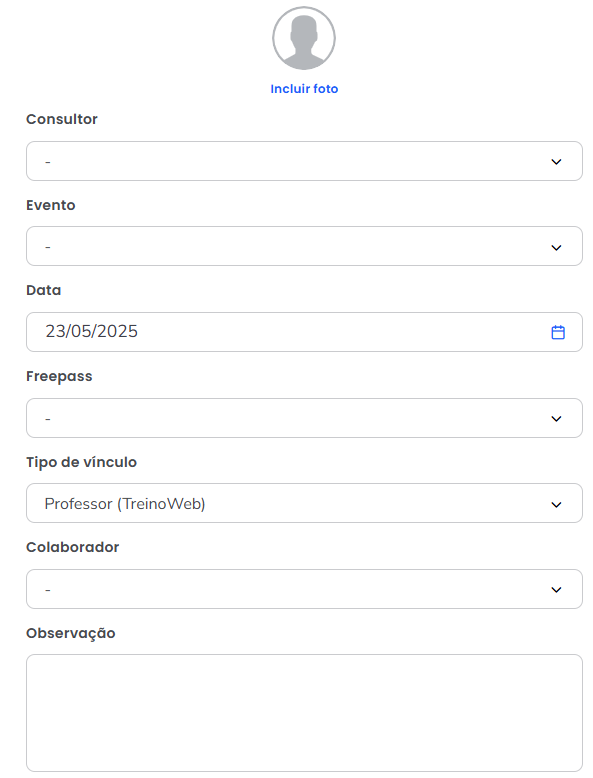The width and height of the screenshot is (593, 778).
Task: Click the chevron arrow of Tipo de vínculo
Action: (x=556, y=505)
